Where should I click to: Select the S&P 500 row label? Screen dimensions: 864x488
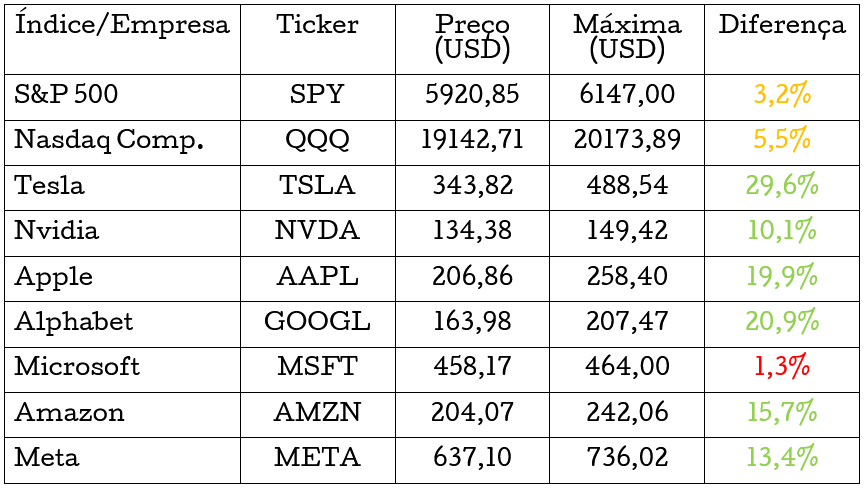66,95
